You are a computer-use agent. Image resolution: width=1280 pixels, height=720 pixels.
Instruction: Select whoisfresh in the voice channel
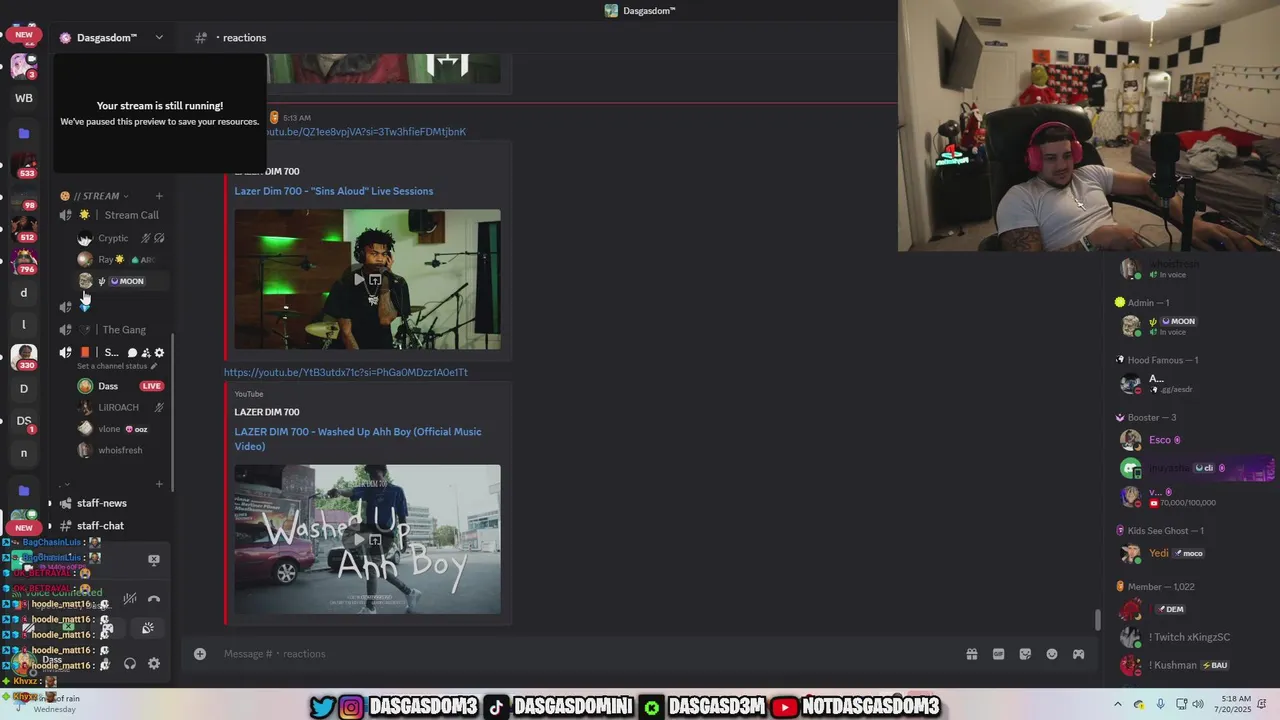tap(120, 450)
